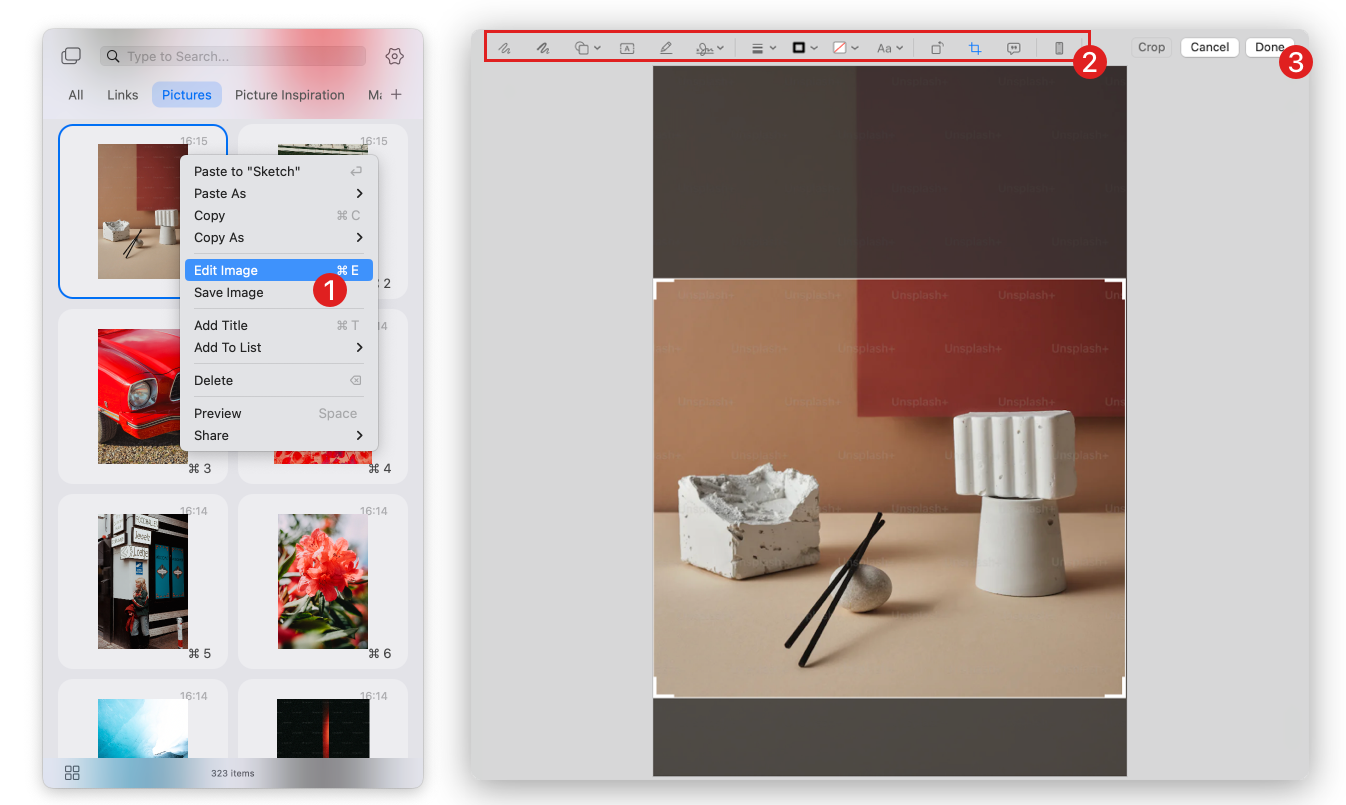The image size is (1346, 805).
Task: Click the phone device icon in toolbar
Action: (x=1059, y=47)
